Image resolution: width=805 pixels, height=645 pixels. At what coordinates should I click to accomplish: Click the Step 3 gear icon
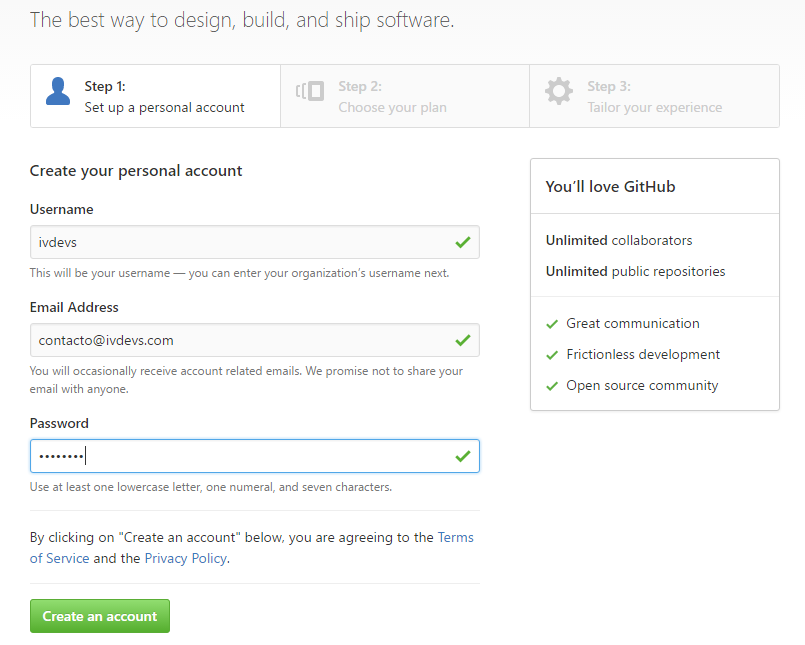pyautogui.click(x=559, y=91)
